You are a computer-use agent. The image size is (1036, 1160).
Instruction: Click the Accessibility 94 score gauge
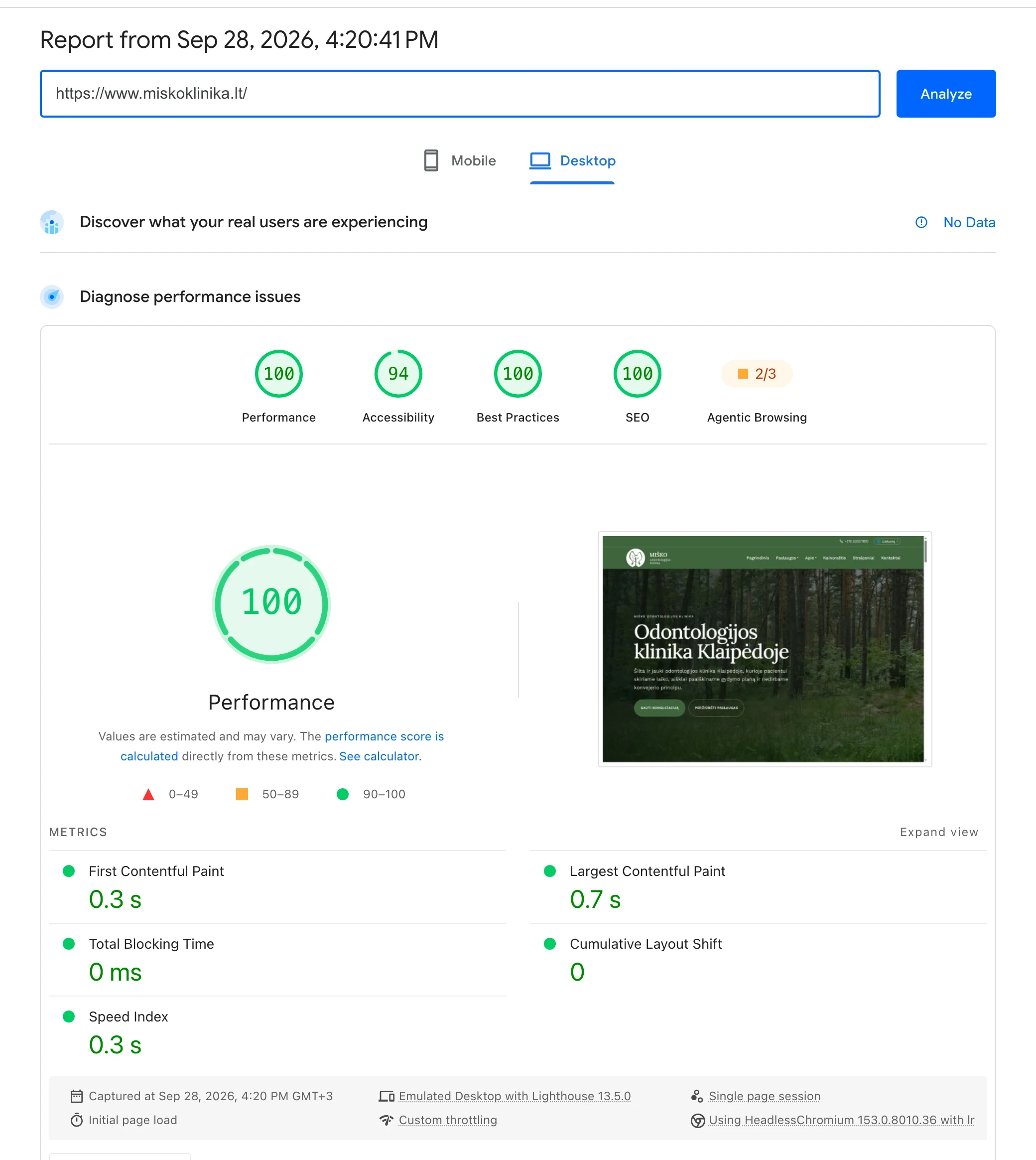click(x=398, y=374)
